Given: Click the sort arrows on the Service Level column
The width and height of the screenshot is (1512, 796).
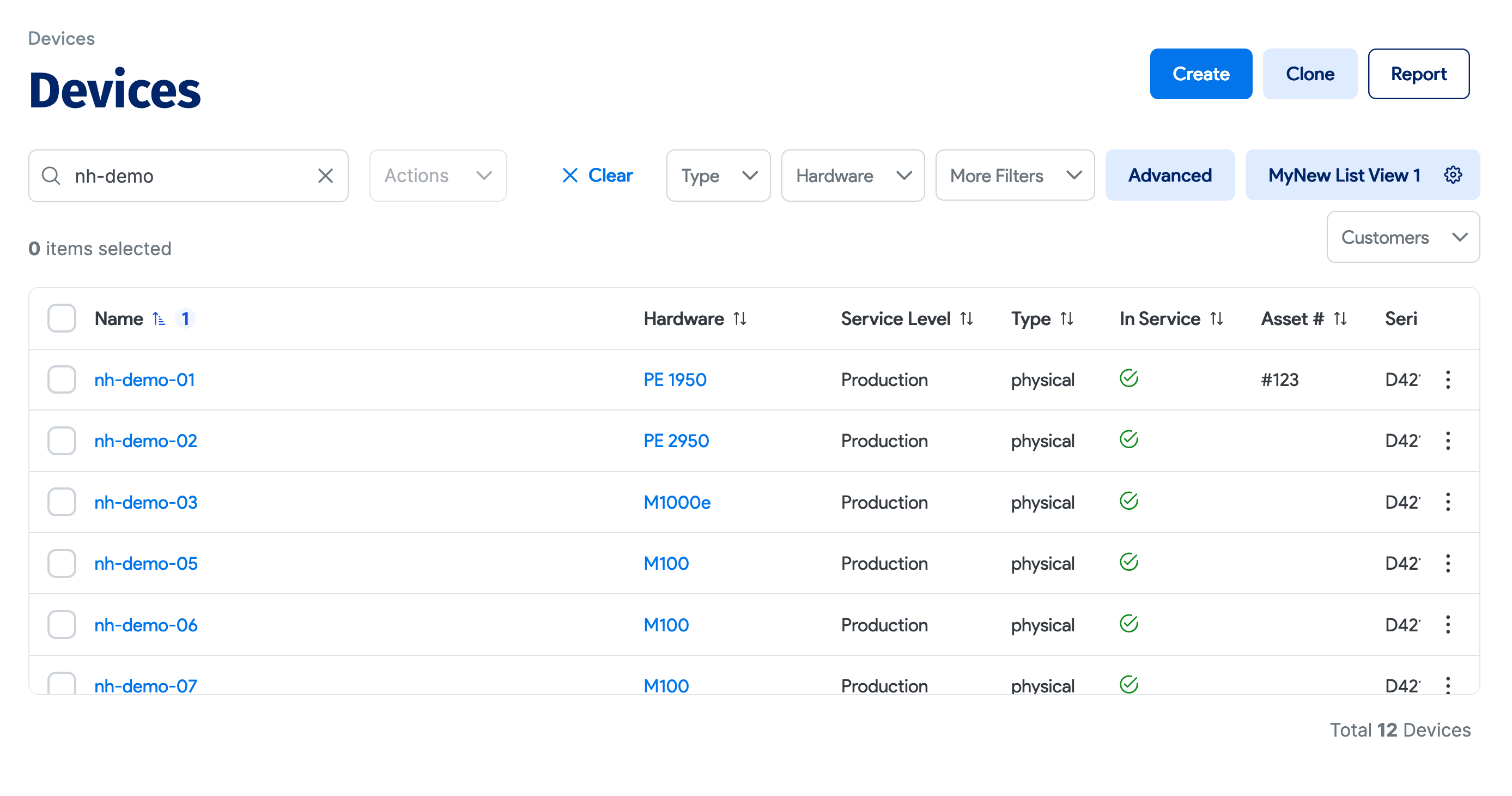Looking at the screenshot, I should point(968,318).
